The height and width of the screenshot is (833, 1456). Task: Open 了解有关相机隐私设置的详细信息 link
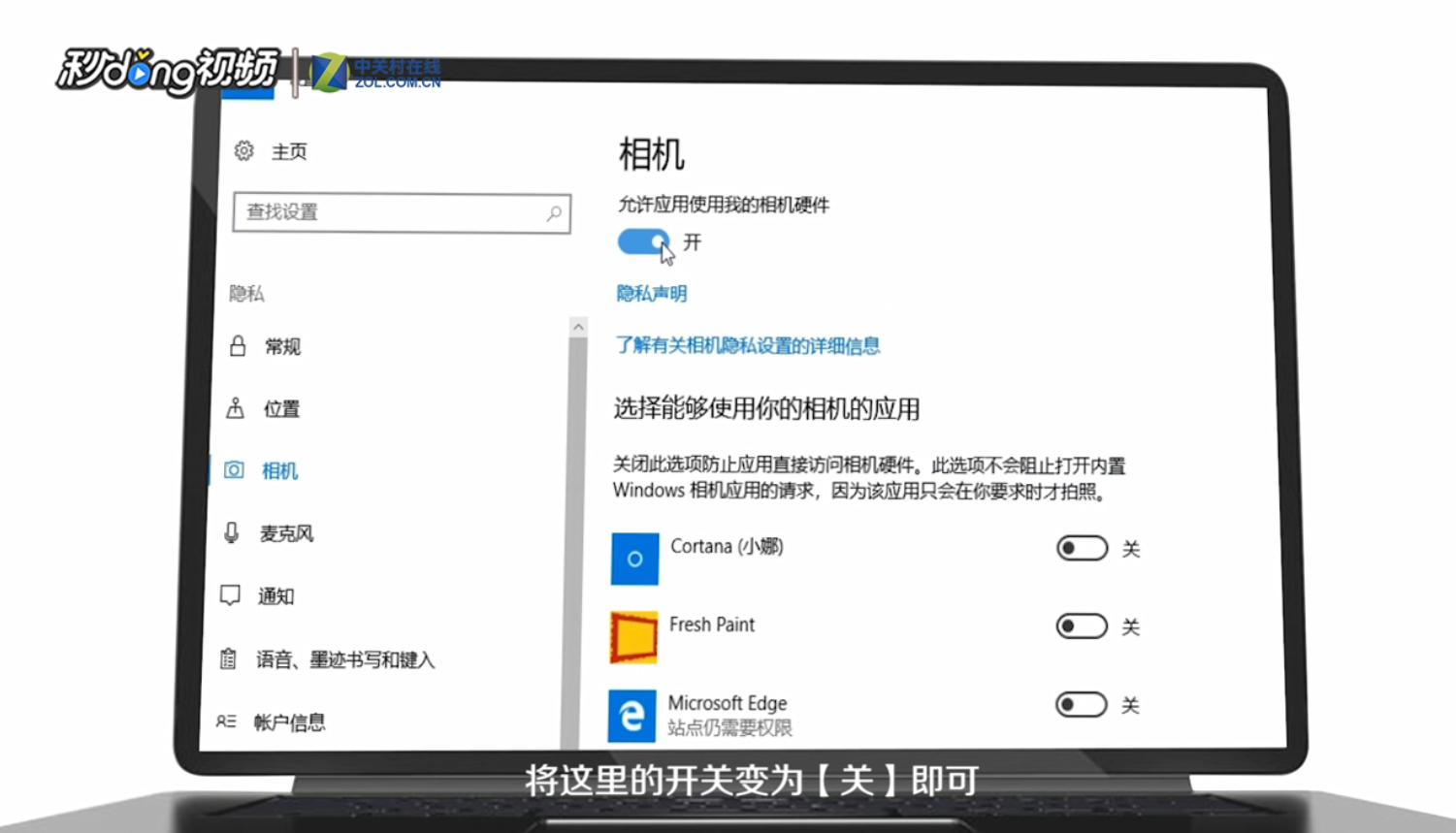click(x=748, y=345)
